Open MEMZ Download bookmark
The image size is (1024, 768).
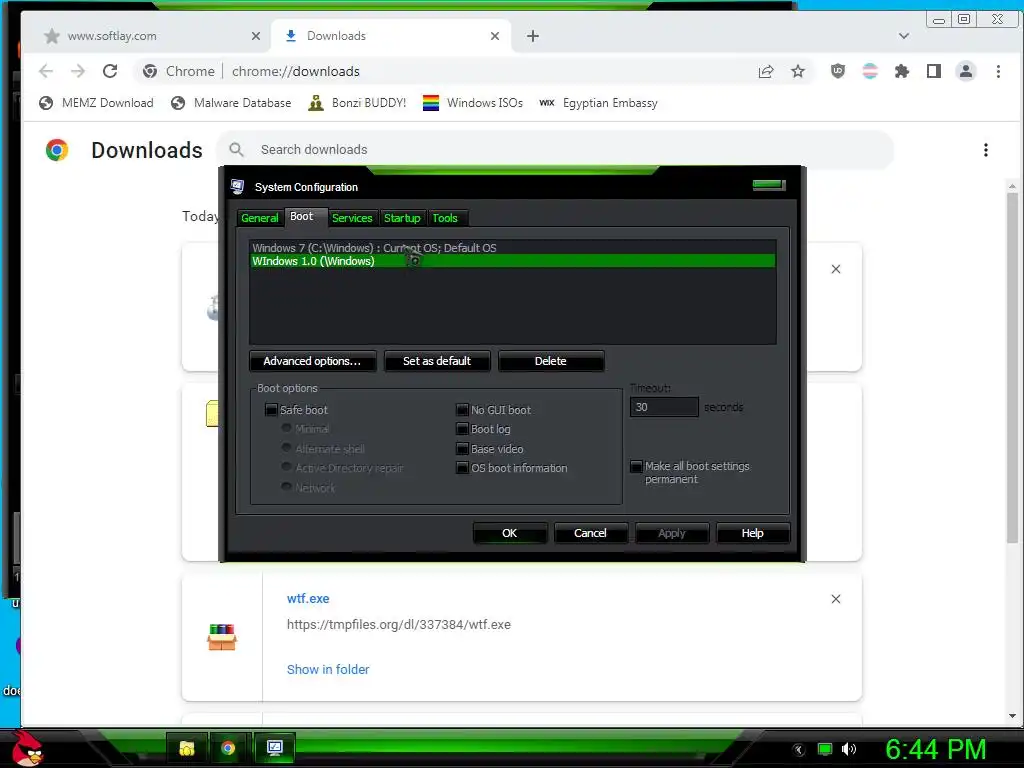[96, 103]
